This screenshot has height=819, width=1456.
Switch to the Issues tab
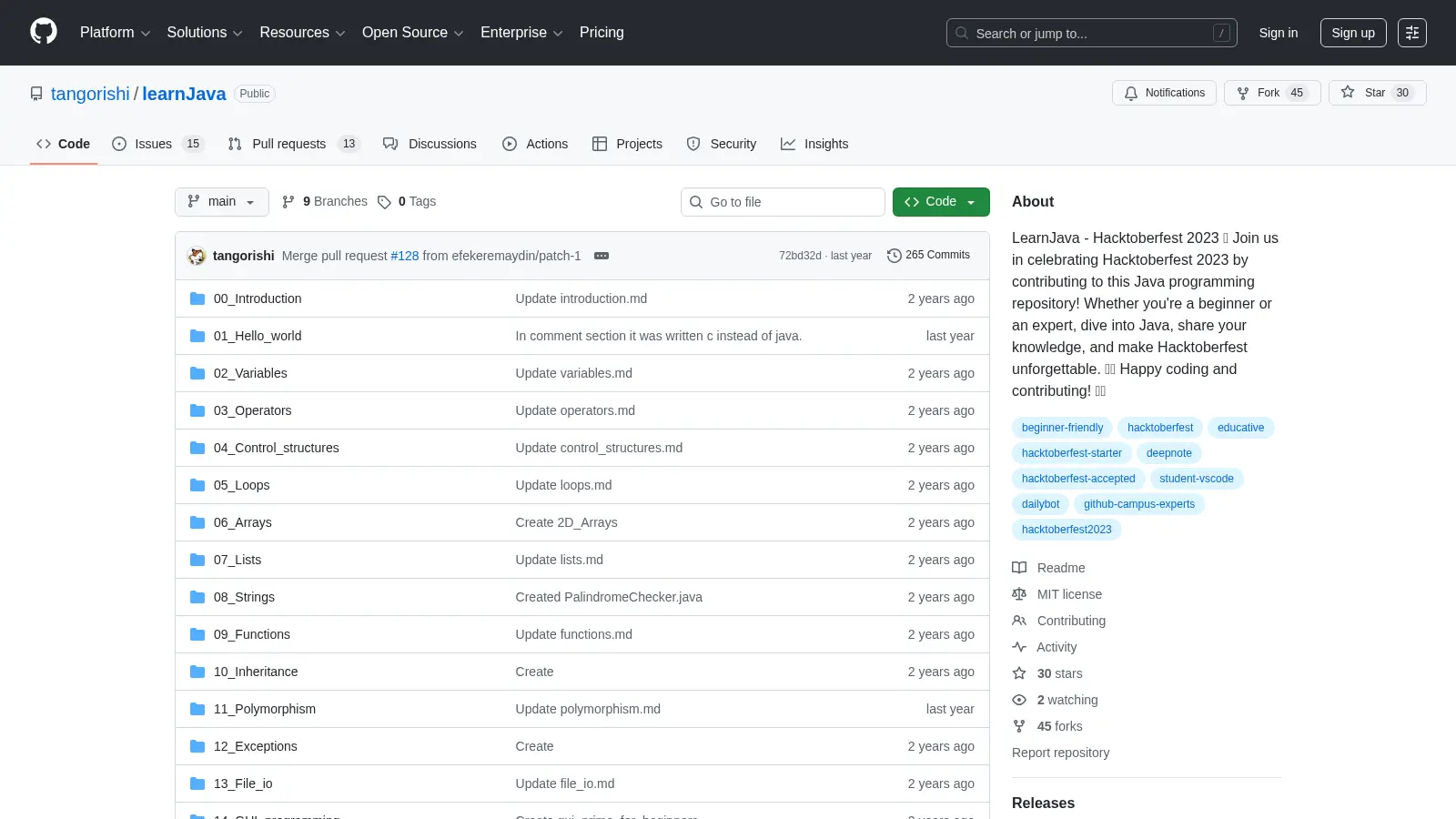point(158,144)
